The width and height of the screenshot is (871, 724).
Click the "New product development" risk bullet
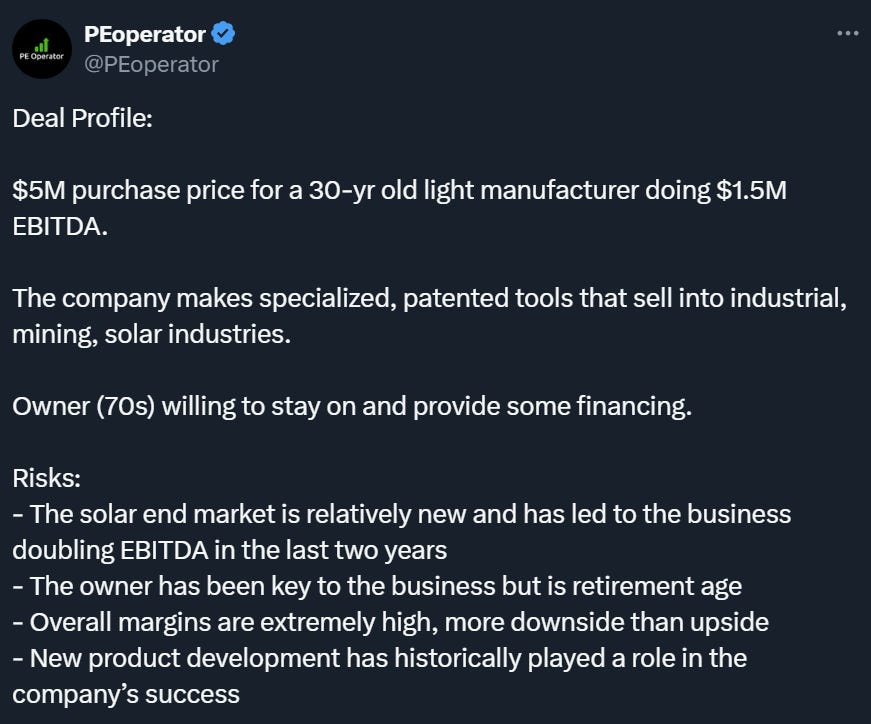point(379,658)
